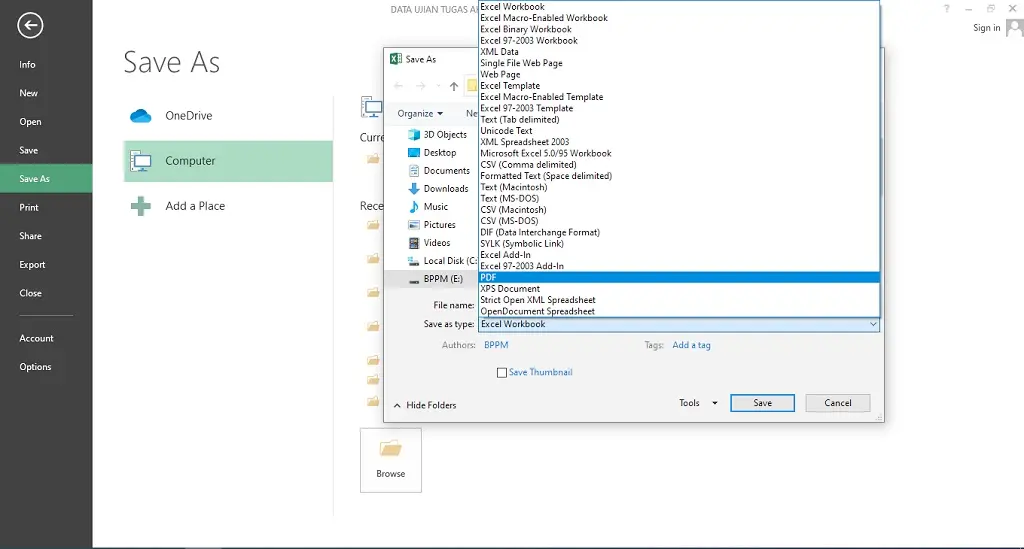Open the New tab in backstage menu

tap(46, 93)
